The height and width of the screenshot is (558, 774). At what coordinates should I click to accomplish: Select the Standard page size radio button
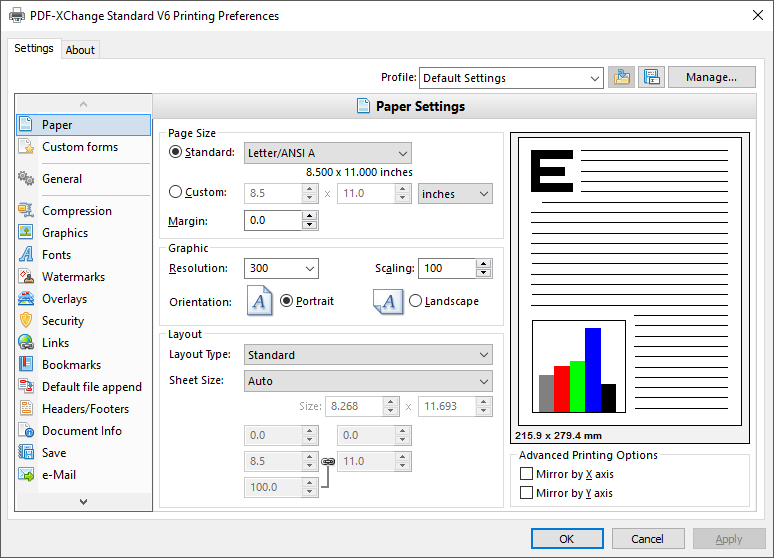(x=175, y=152)
